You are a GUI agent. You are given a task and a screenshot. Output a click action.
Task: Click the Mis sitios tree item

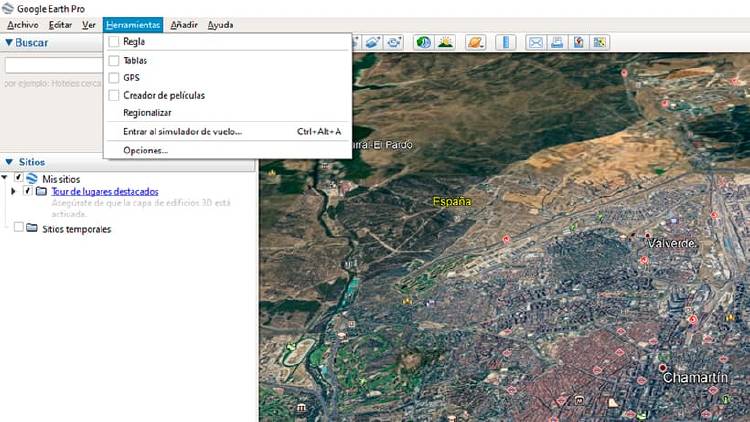pos(60,178)
